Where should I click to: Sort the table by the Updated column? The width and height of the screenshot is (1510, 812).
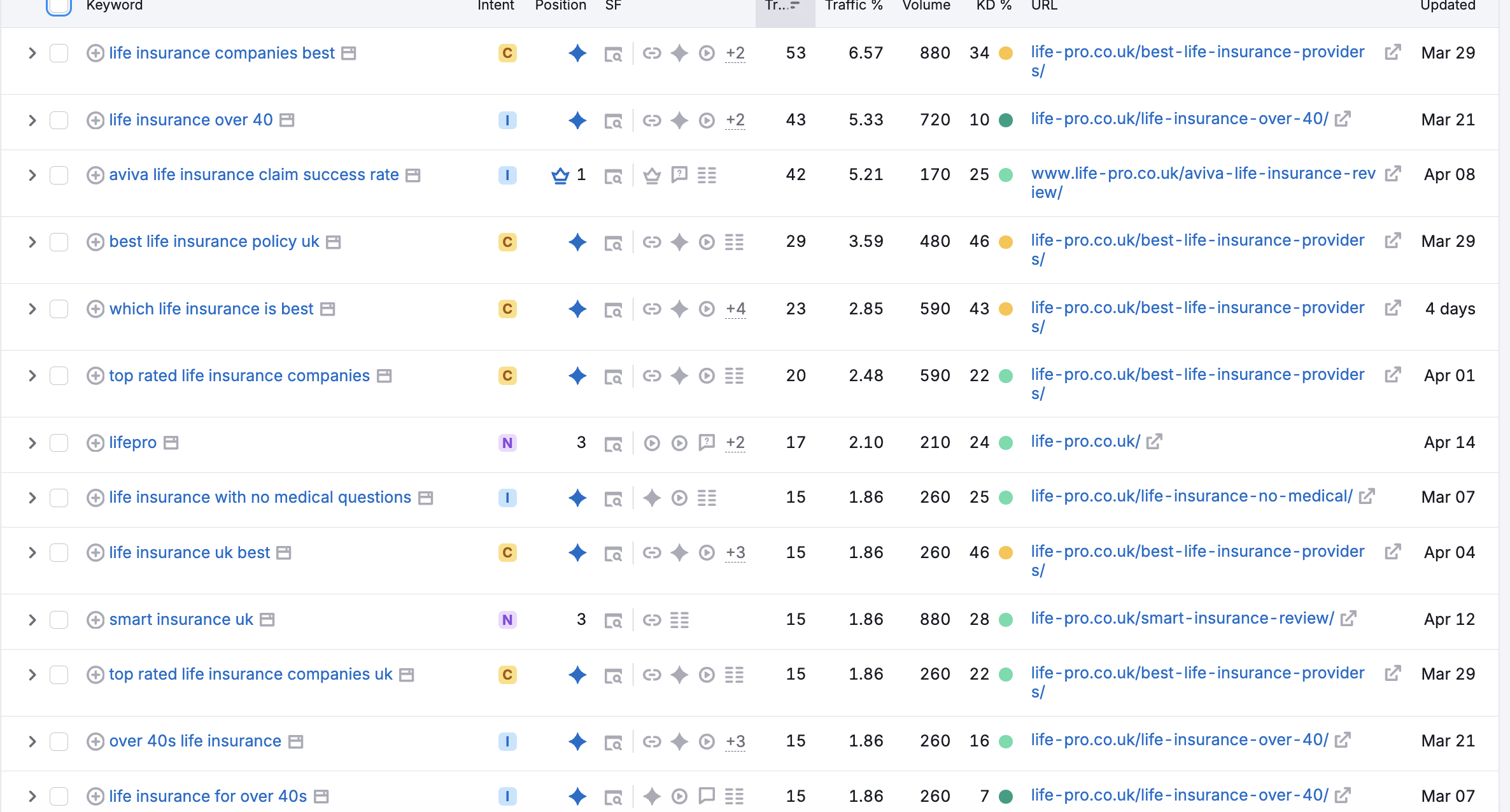coord(1448,6)
